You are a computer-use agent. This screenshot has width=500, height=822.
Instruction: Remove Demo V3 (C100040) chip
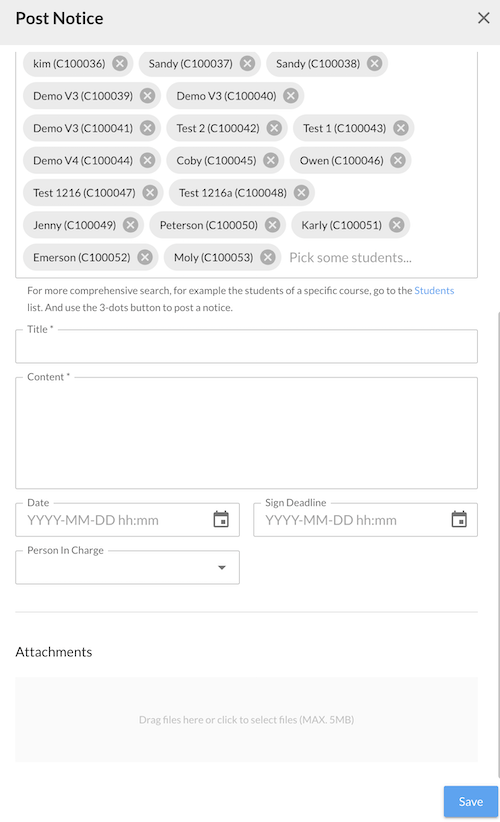(x=291, y=96)
